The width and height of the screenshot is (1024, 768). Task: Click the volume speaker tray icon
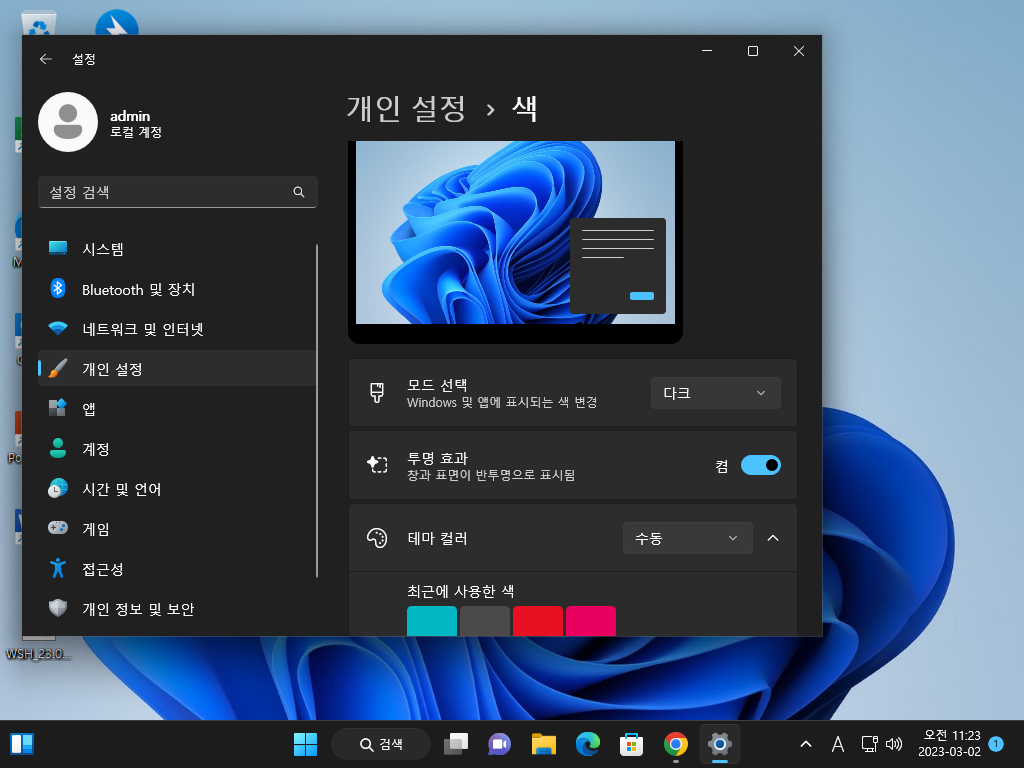894,744
